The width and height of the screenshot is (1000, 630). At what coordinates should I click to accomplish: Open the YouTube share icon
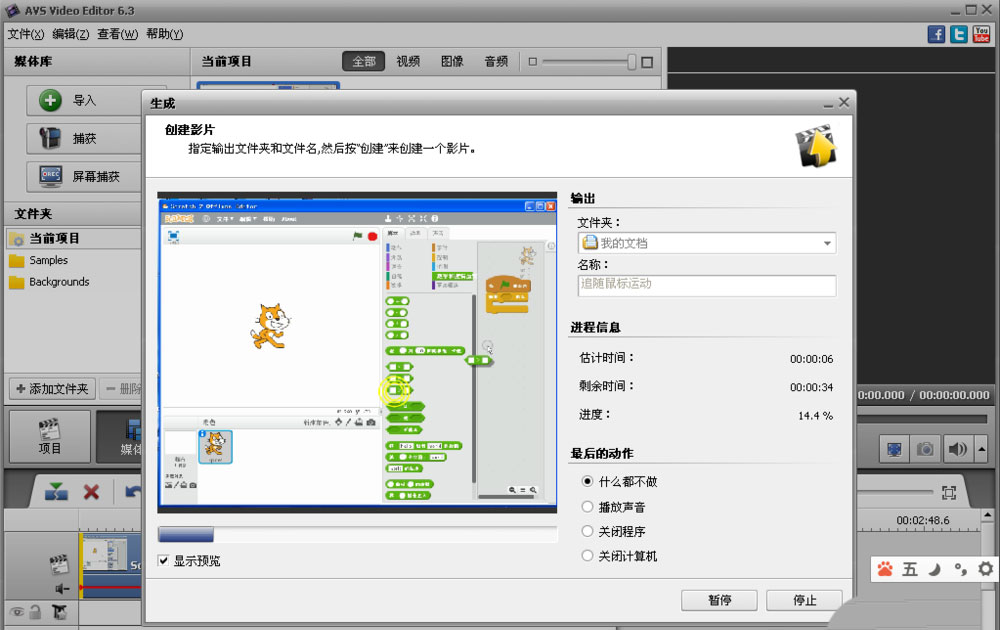(981, 34)
